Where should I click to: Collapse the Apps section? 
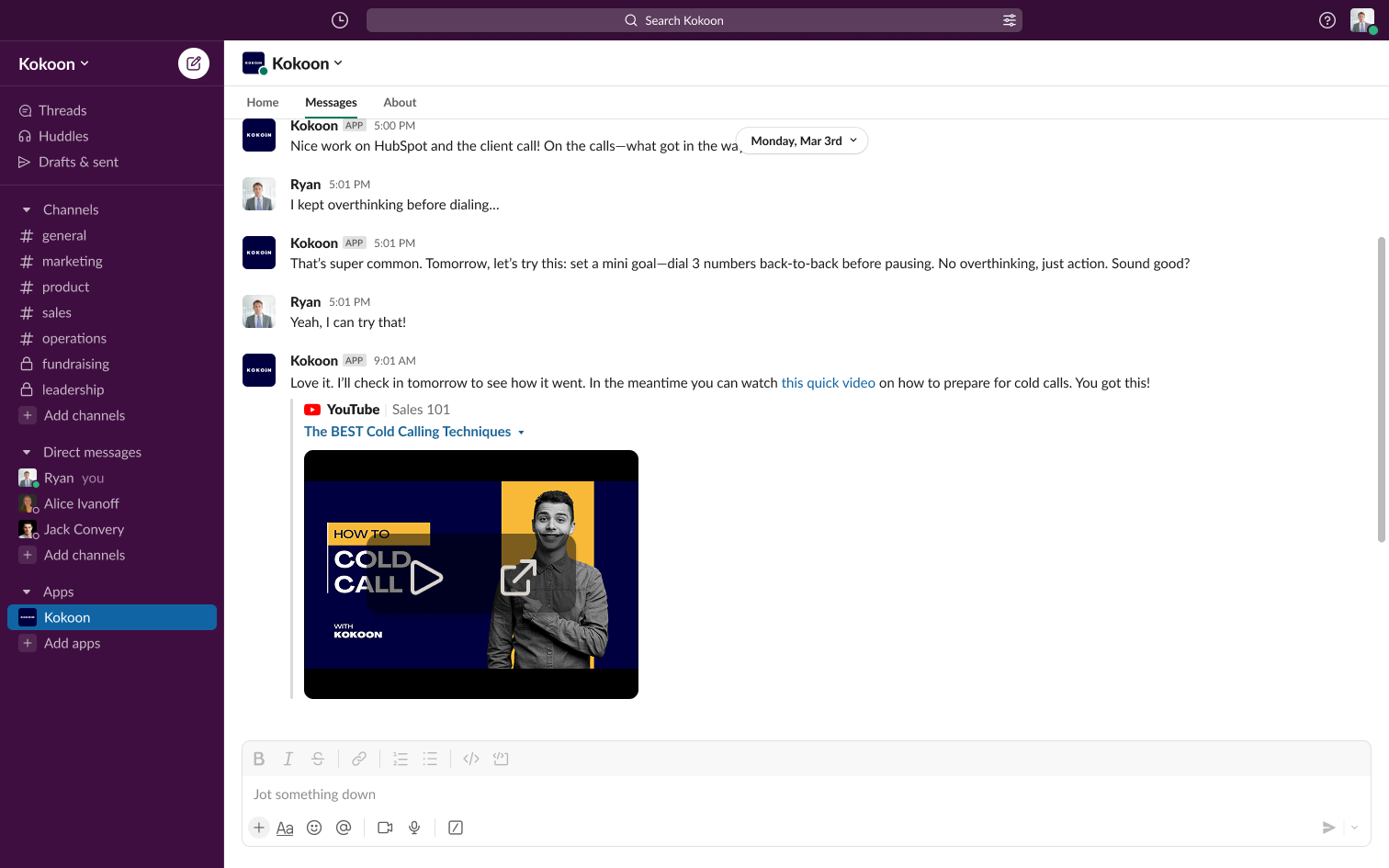click(x=27, y=592)
